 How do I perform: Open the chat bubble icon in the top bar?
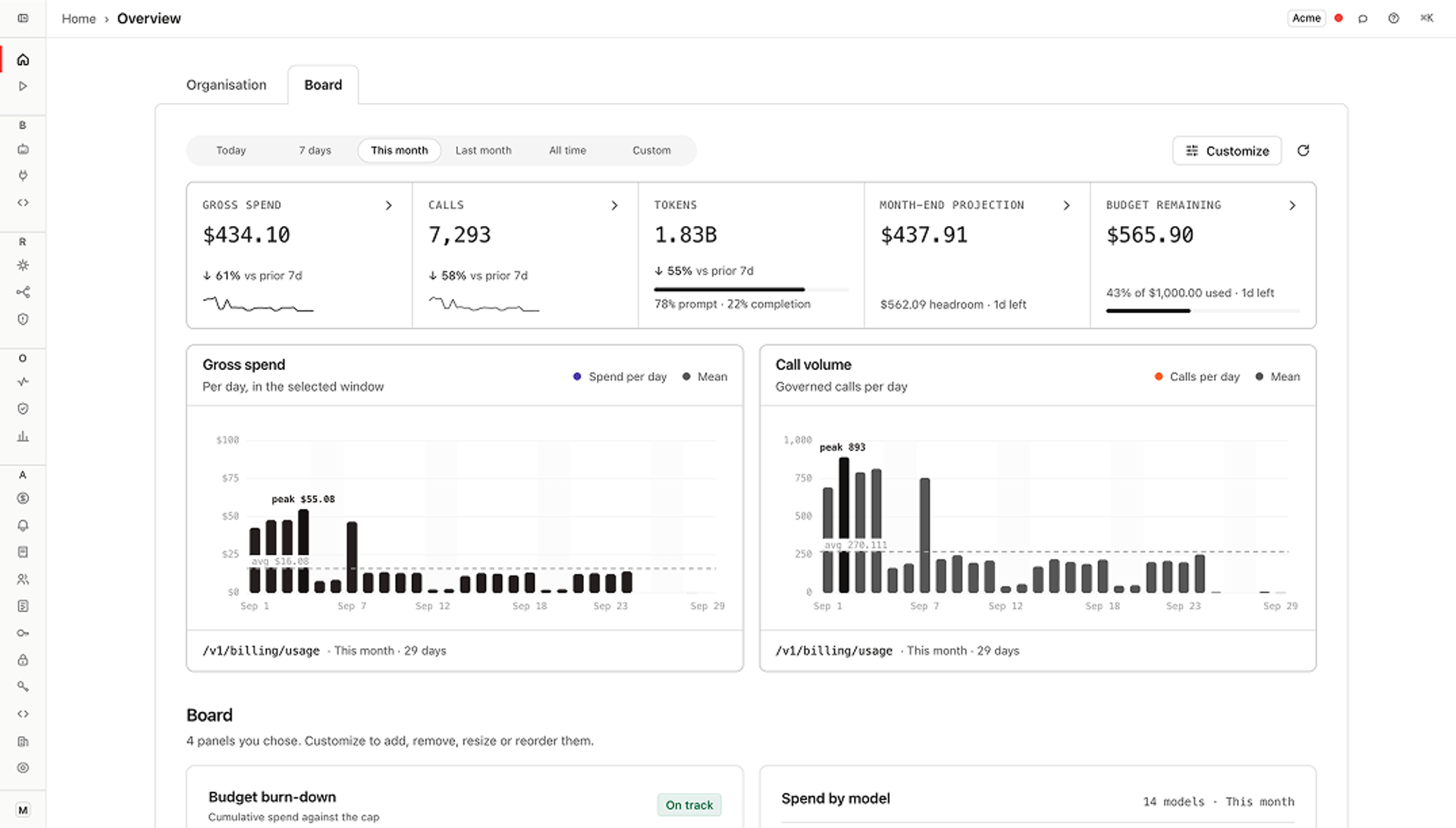click(x=1363, y=18)
